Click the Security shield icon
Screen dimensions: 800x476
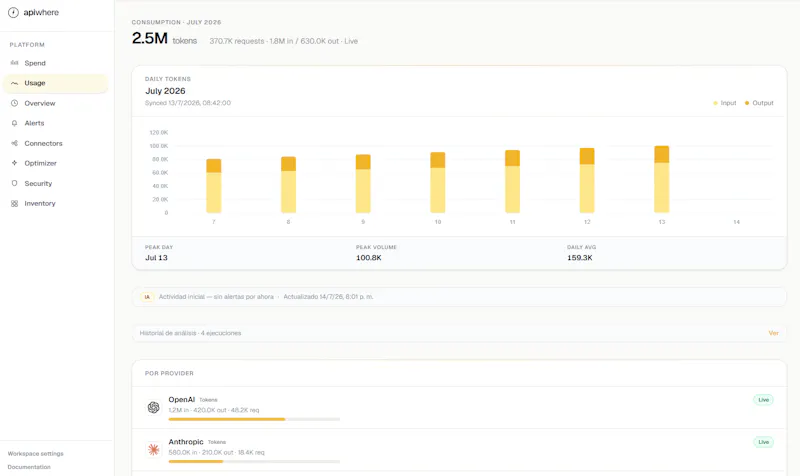click(14, 183)
